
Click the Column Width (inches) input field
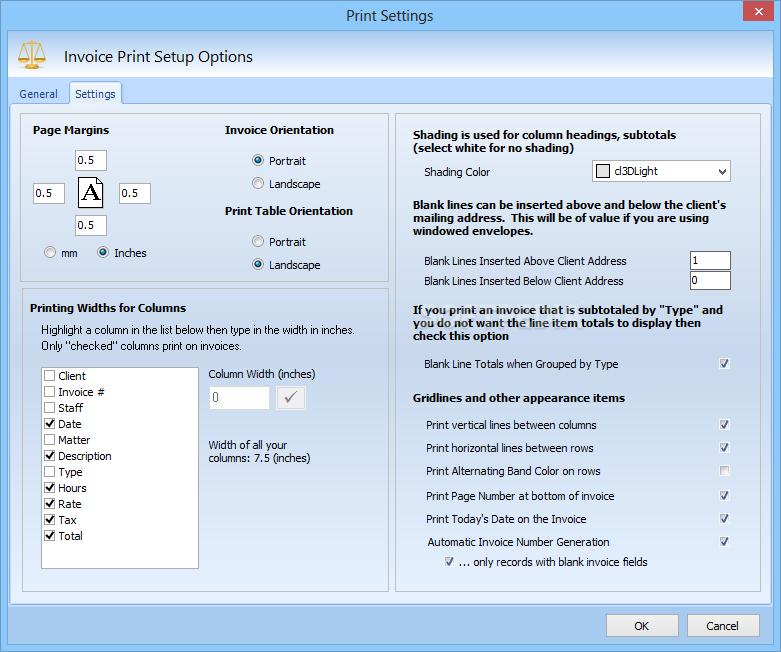tap(240, 397)
